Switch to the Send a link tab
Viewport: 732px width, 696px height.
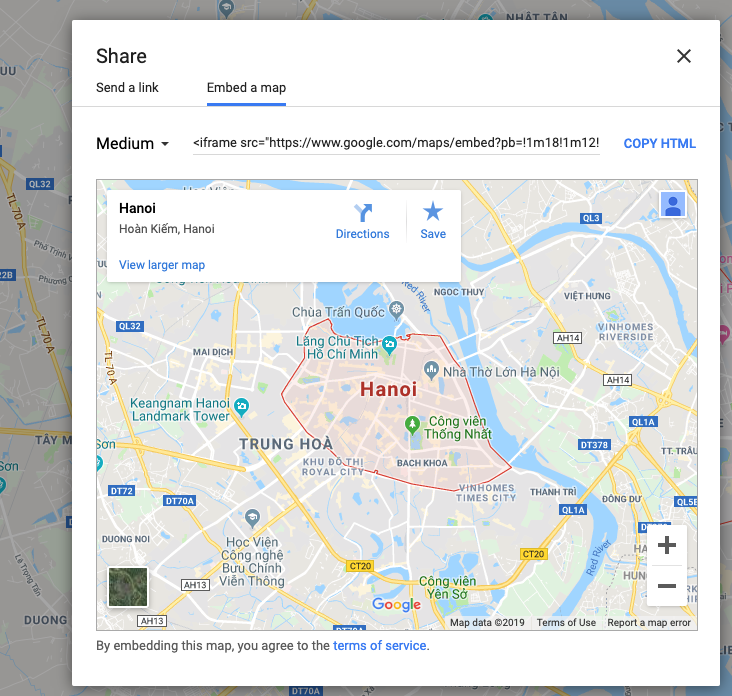tap(127, 88)
